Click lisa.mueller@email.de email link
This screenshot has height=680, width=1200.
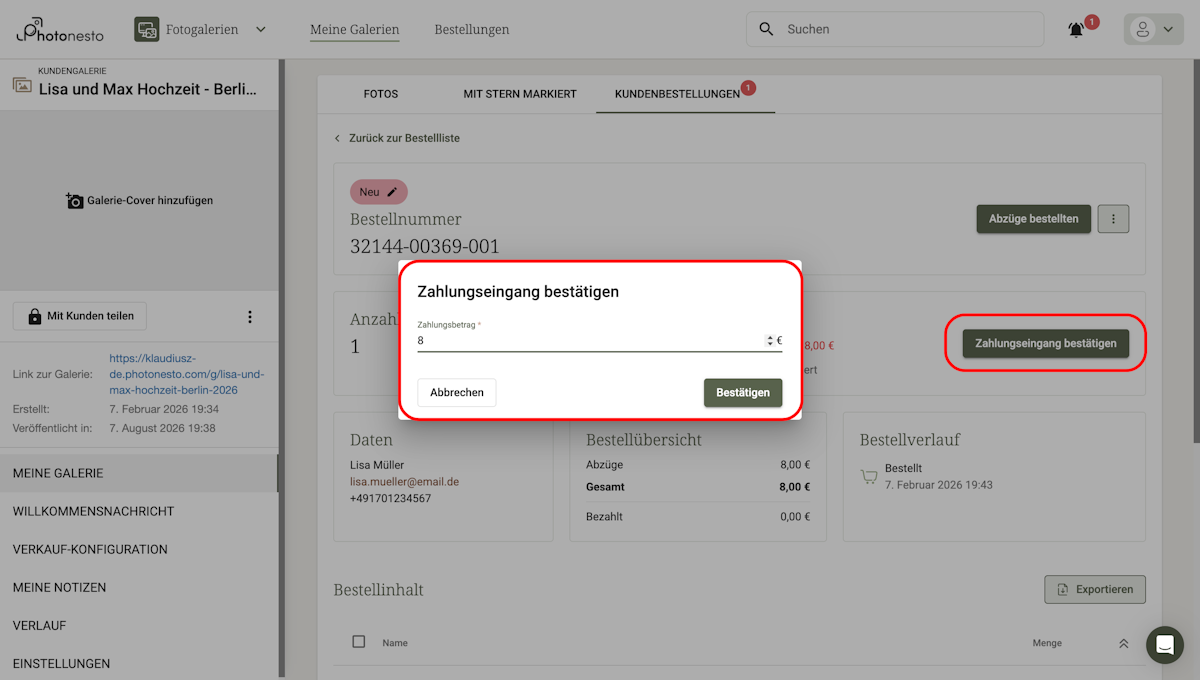coord(404,482)
